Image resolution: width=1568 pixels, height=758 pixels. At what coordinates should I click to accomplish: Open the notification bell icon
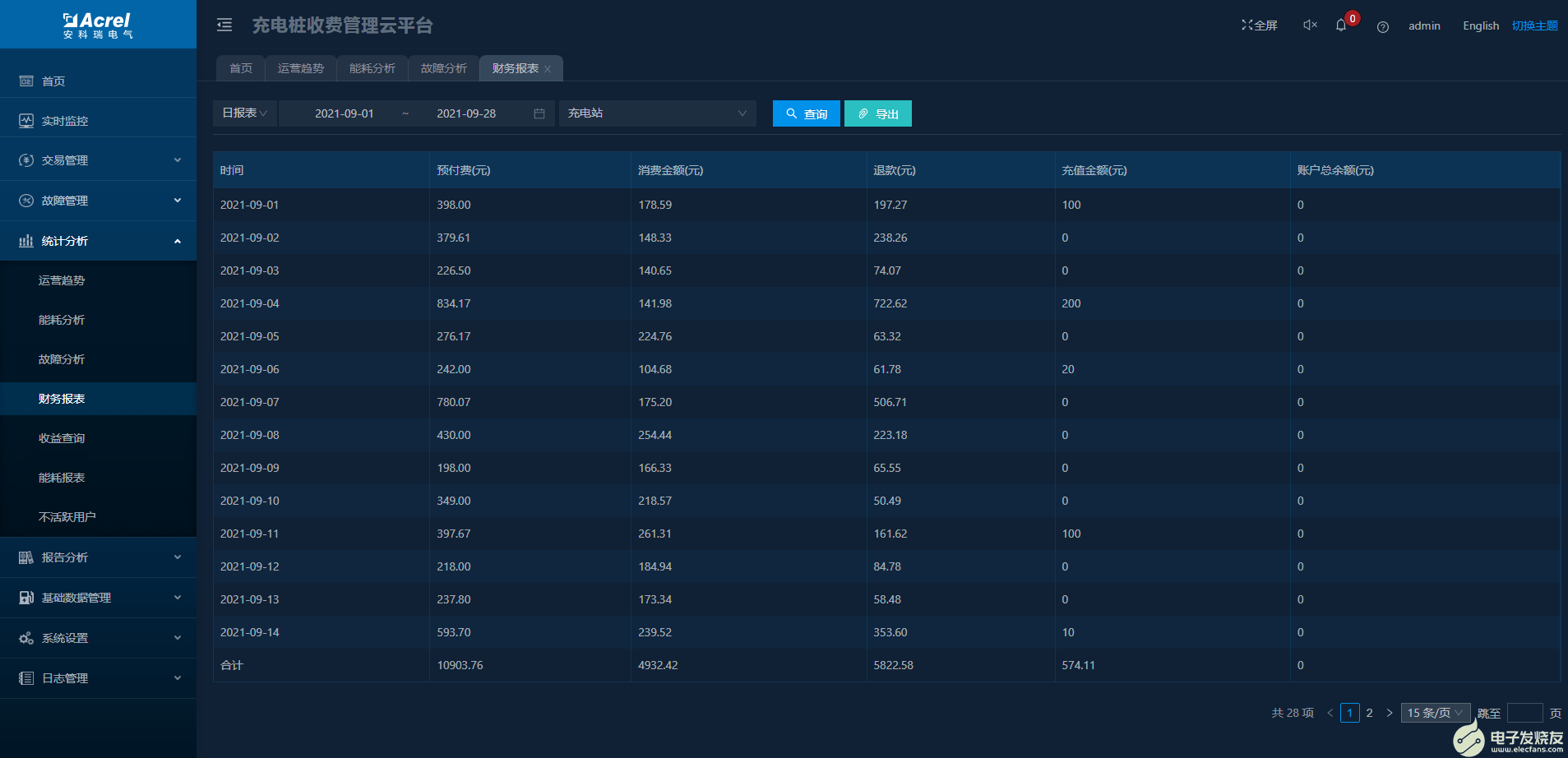point(1341,25)
